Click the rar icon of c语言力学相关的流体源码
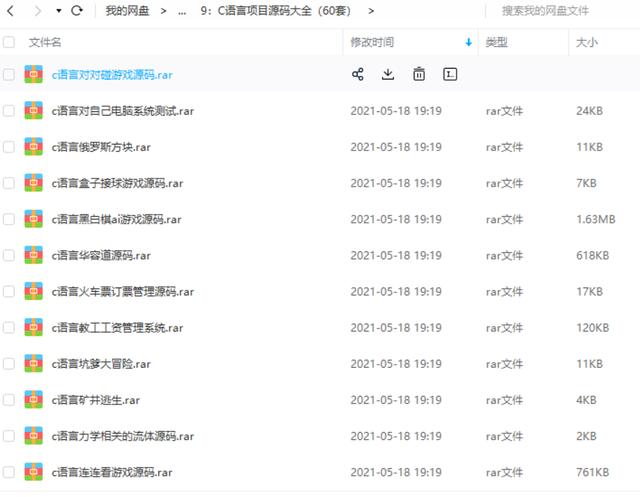 33,435
